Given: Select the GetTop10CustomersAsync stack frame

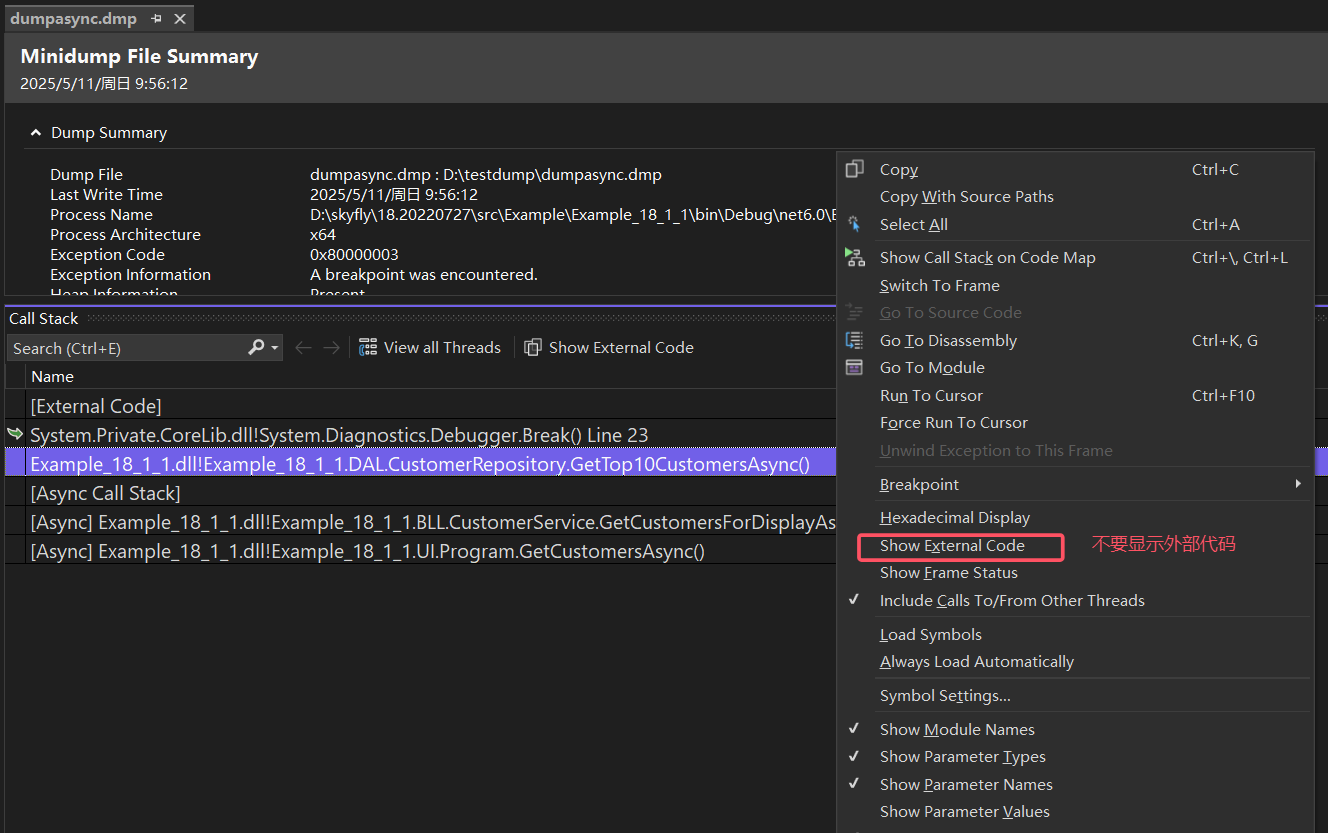Looking at the screenshot, I should coord(420,464).
